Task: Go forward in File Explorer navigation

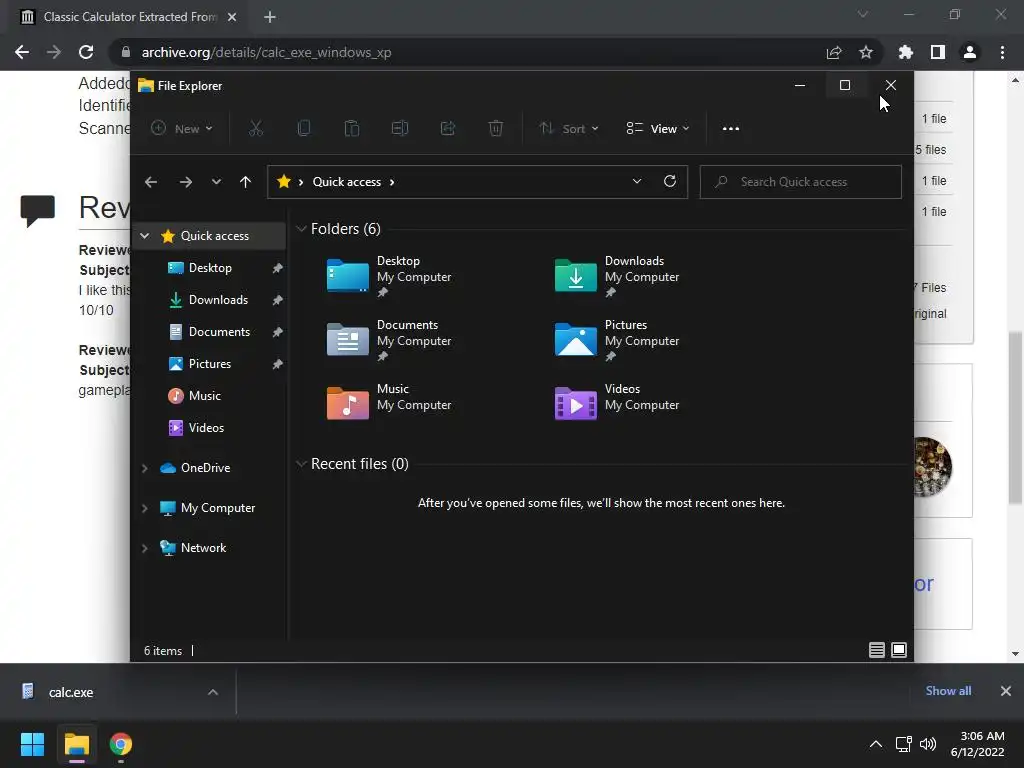Action: [186, 182]
